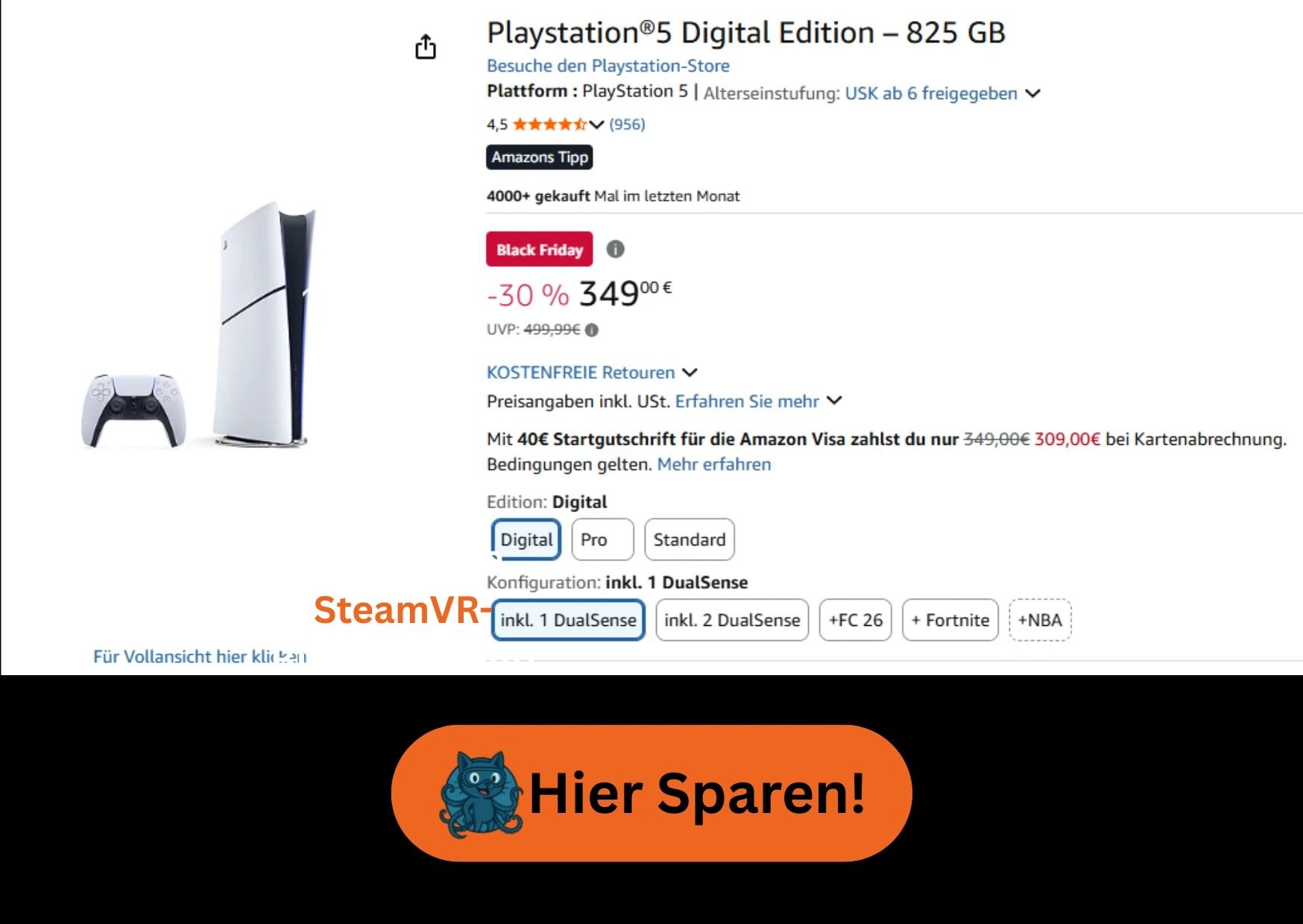Expand the Erfahren Sie mehr chevron

835,401
